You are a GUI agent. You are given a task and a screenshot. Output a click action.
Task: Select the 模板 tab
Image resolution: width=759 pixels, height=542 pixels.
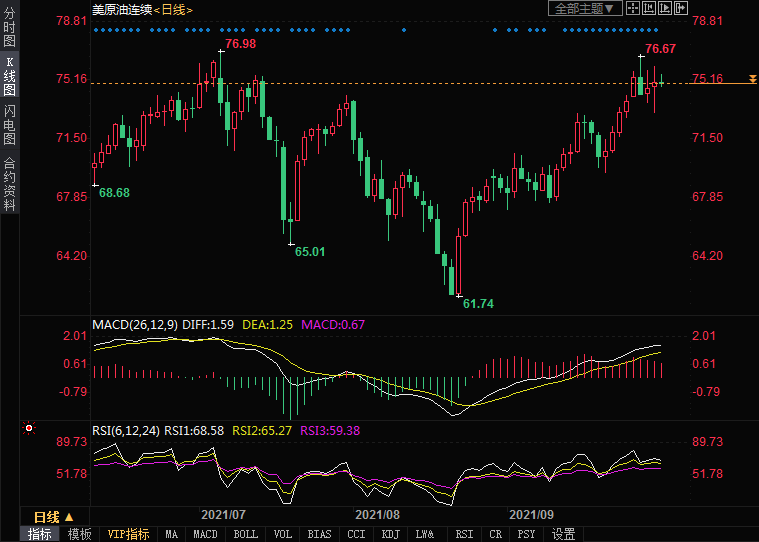pos(79,534)
